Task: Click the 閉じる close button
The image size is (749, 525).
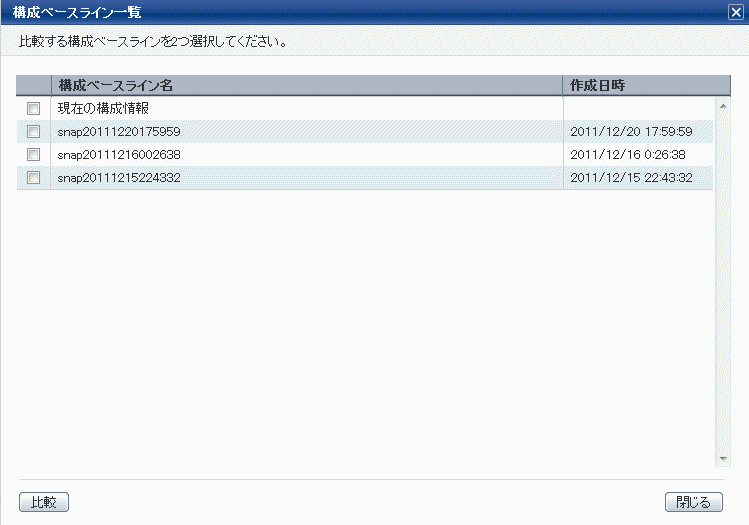Action: (694, 502)
